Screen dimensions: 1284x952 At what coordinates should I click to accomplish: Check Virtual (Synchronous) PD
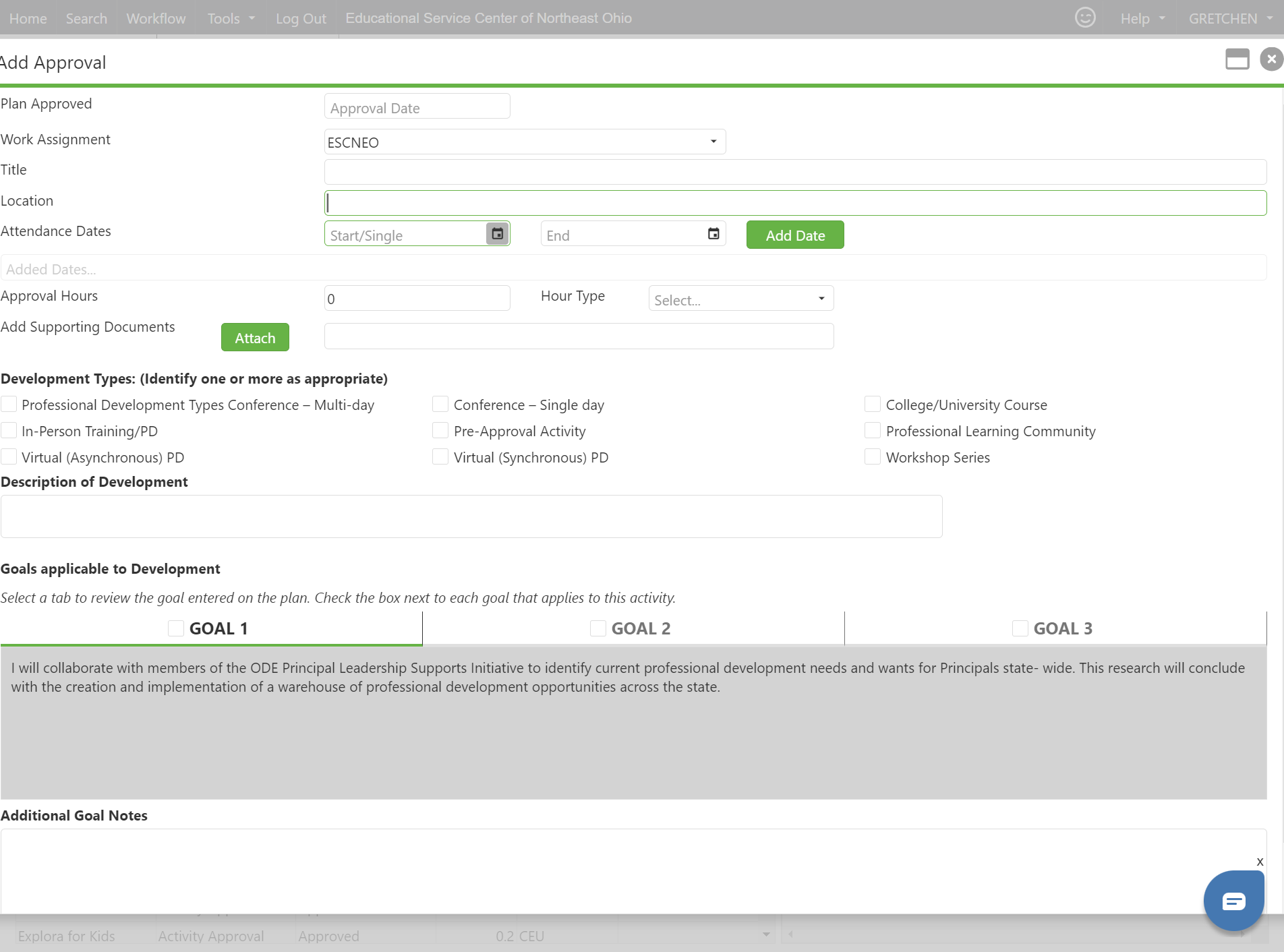(440, 456)
